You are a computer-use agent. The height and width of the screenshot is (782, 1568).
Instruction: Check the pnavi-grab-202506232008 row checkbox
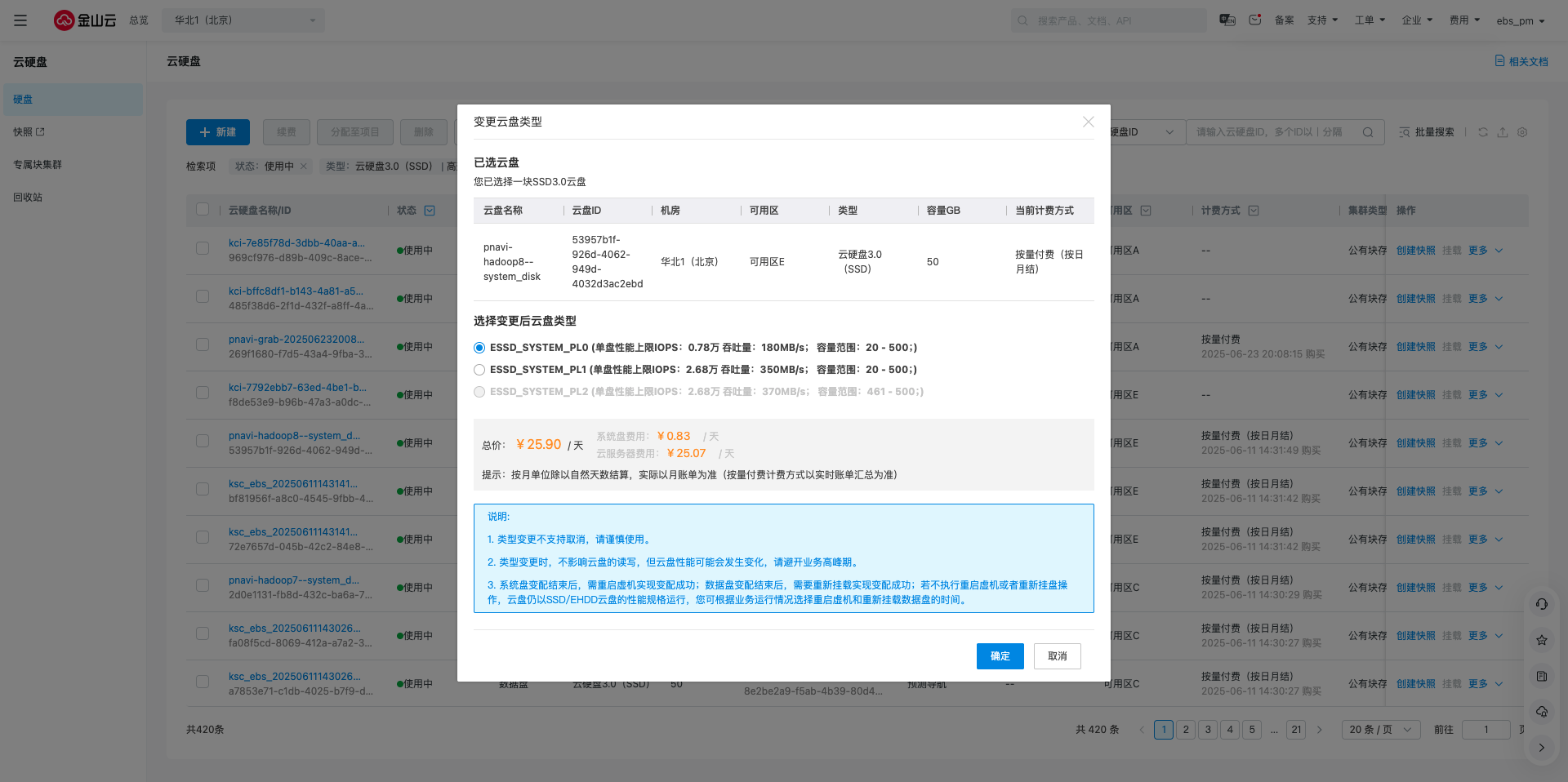[203, 344]
